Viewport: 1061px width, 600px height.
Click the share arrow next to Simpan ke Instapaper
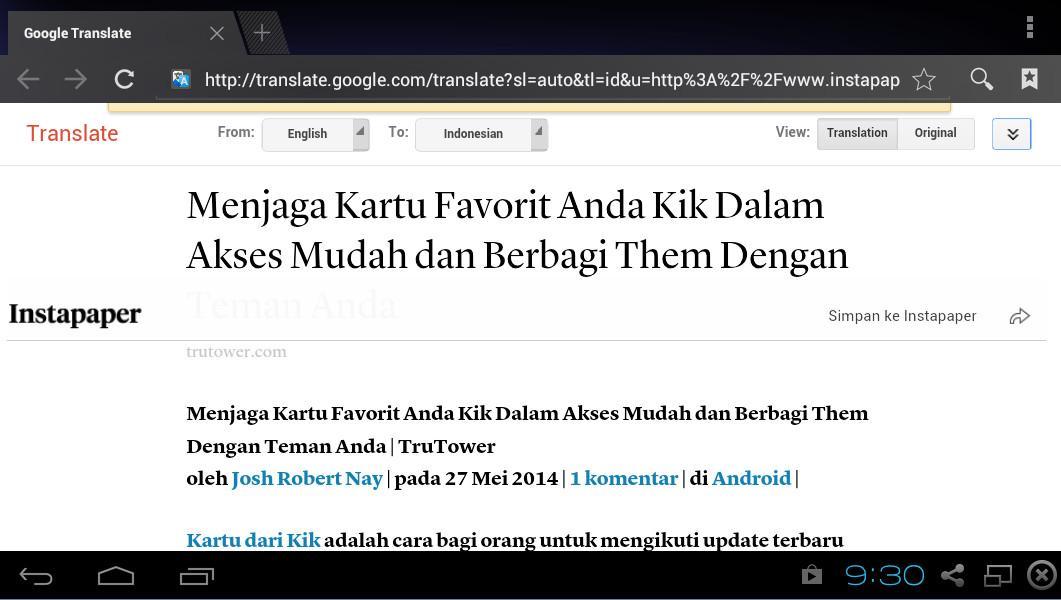click(x=1020, y=316)
